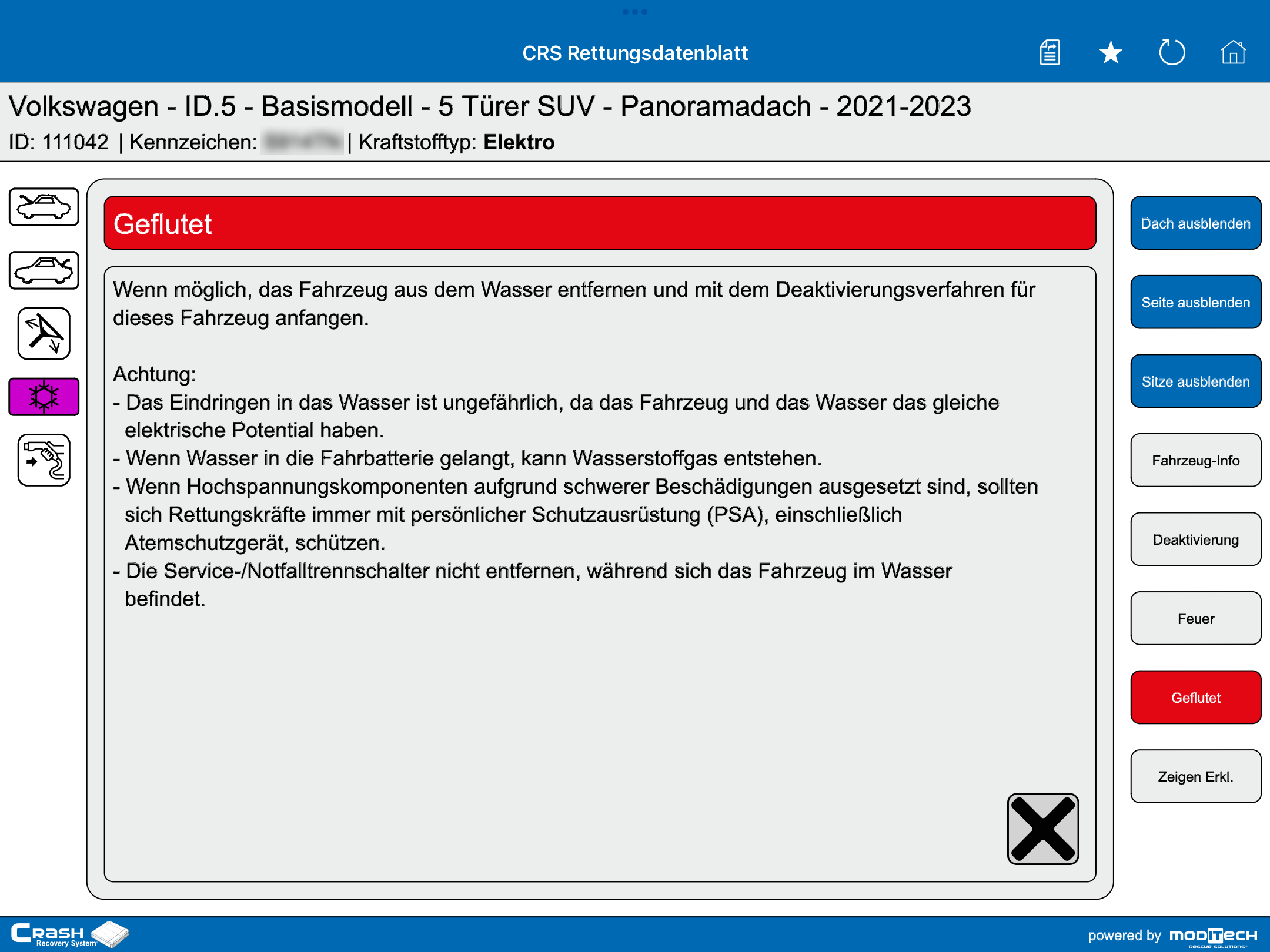Viewport: 1270px width, 952px height.
Task: Go to home screen via house icon
Action: point(1233,52)
